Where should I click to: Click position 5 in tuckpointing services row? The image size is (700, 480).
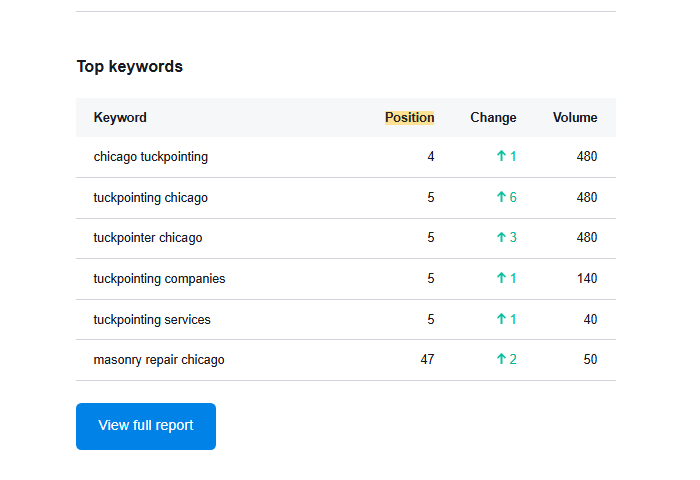(x=430, y=319)
